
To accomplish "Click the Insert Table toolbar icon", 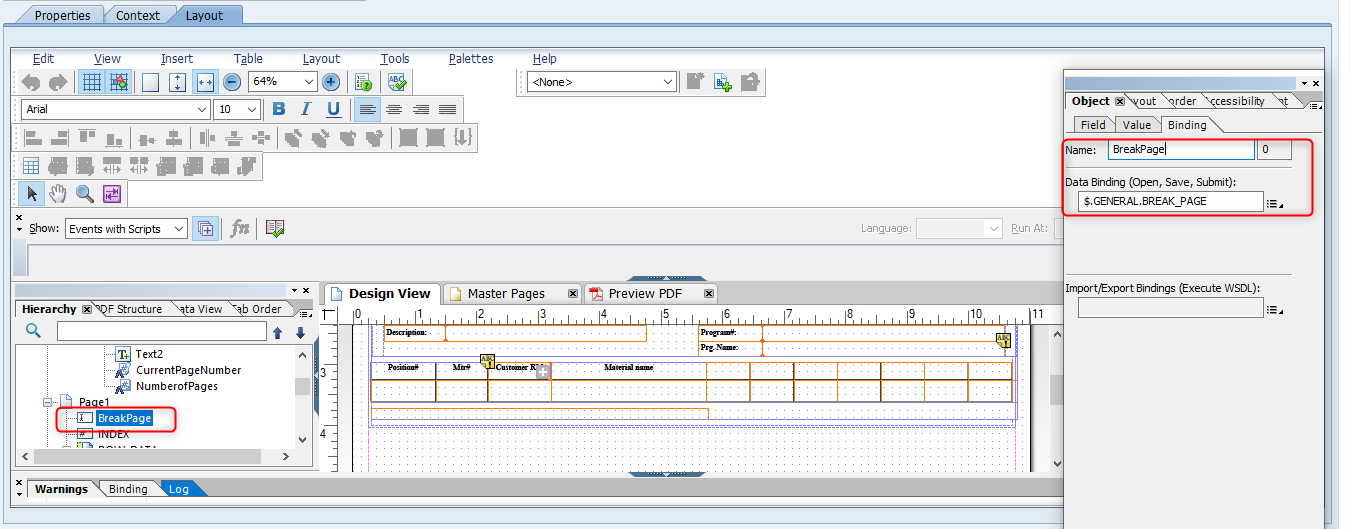I will (31, 166).
